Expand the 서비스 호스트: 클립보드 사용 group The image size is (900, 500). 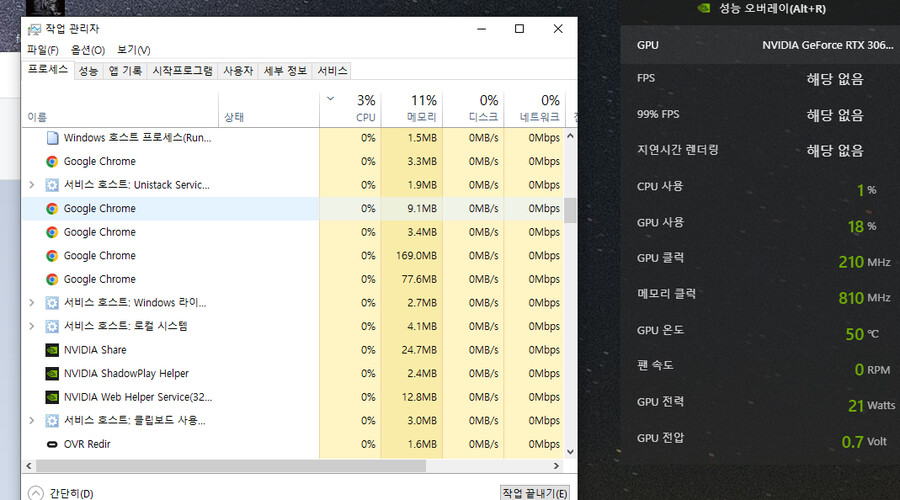tap(32, 420)
